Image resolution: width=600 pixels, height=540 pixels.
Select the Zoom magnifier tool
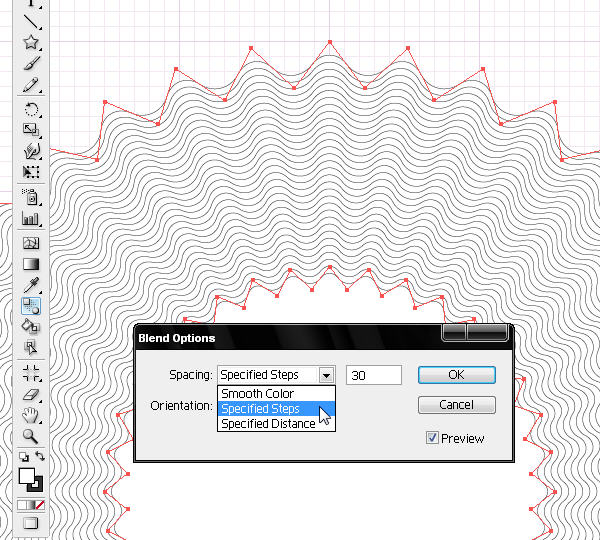(31, 436)
